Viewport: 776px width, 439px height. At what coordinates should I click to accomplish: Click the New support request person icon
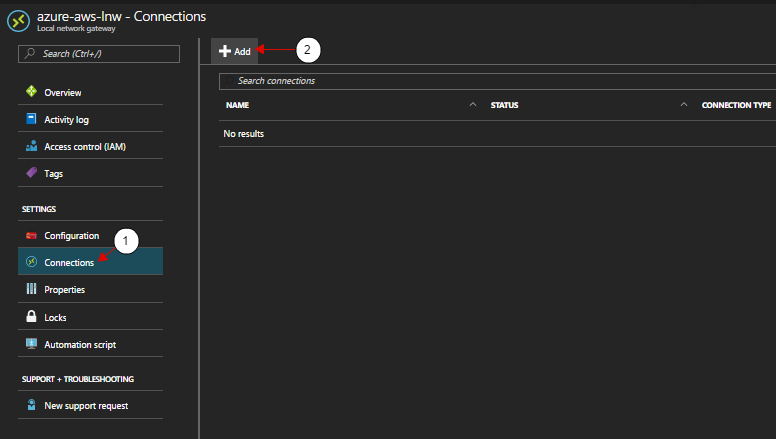[x=31, y=405]
